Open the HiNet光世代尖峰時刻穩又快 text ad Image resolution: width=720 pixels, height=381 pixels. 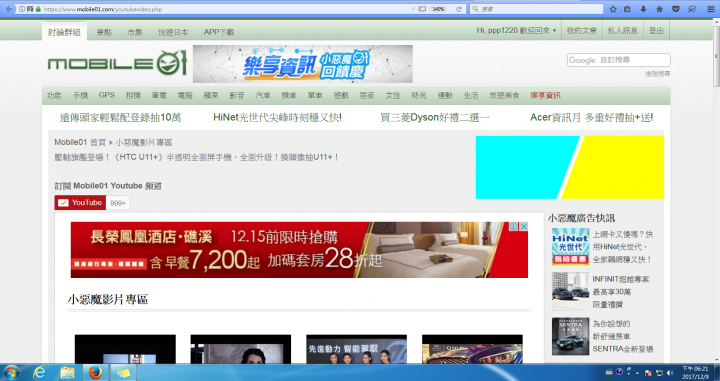coord(277,118)
